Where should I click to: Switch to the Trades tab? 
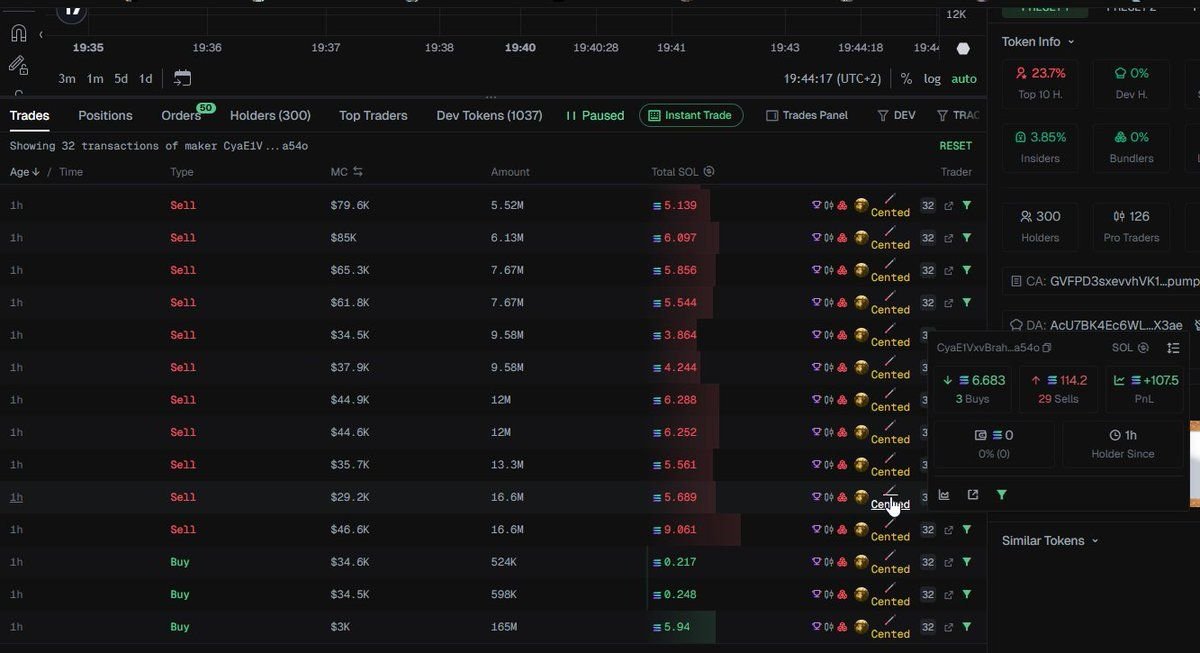pyautogui.click(x=30, y=115)
